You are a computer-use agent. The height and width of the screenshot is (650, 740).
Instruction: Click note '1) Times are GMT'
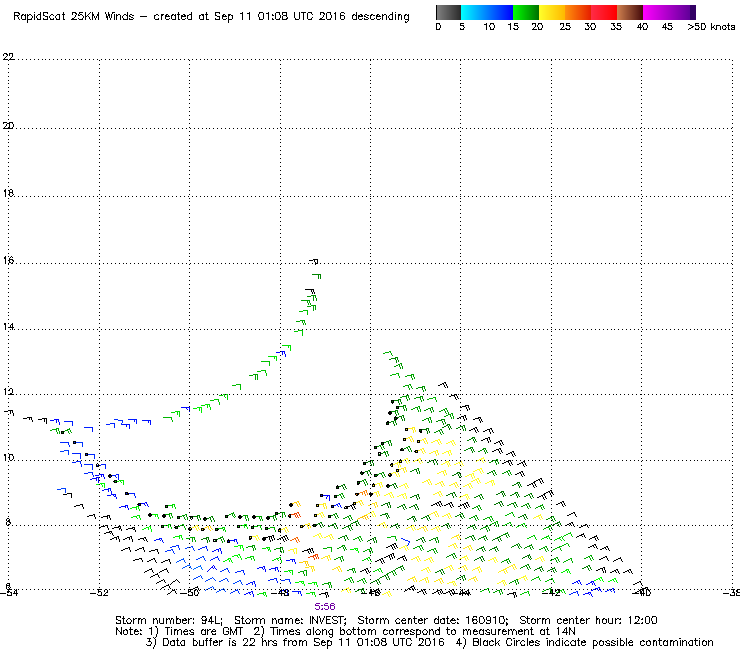pyautogui.click(x=196, y=631)
